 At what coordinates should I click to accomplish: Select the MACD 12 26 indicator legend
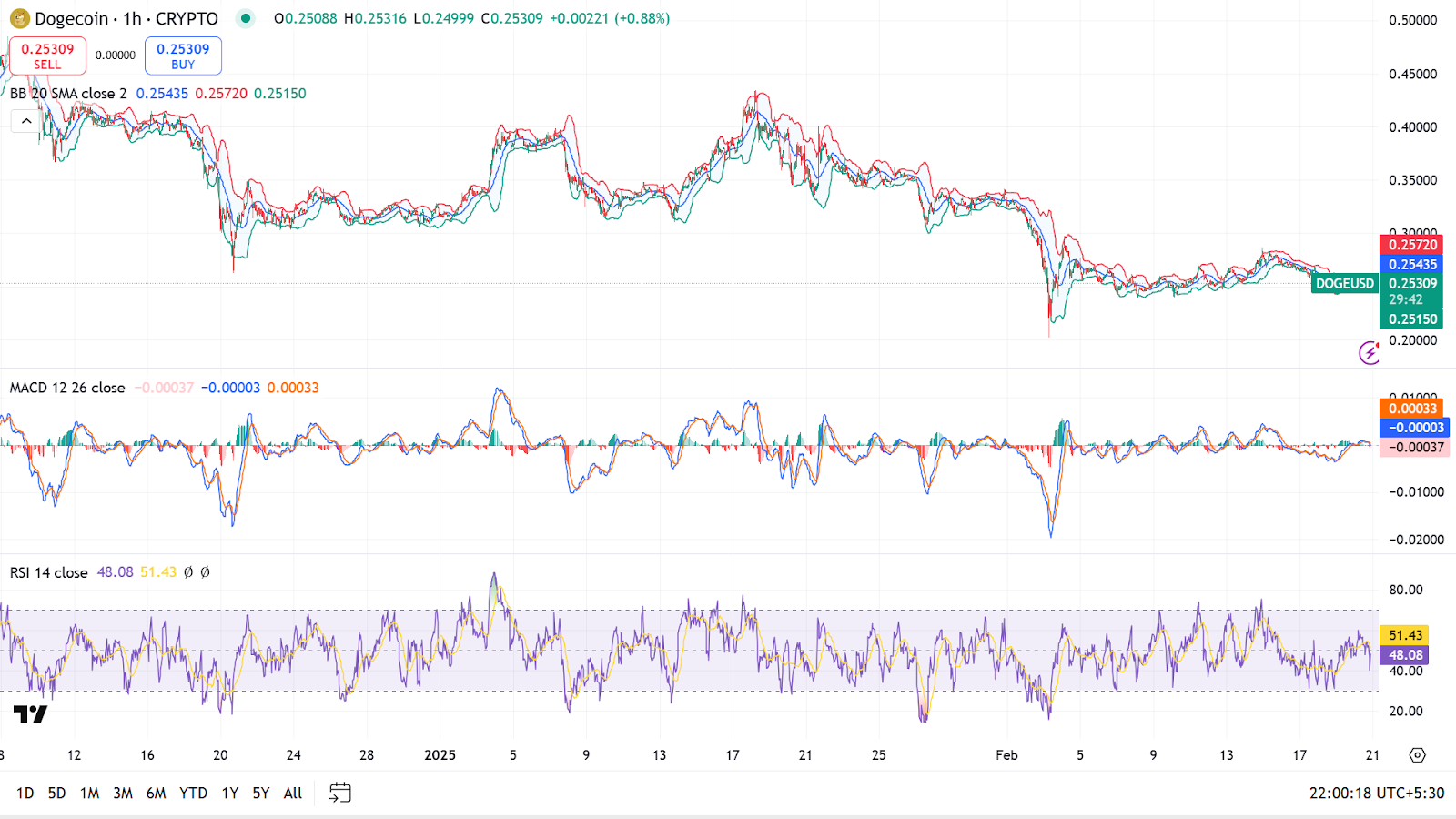pyautogui.click(x=67, y=388)
